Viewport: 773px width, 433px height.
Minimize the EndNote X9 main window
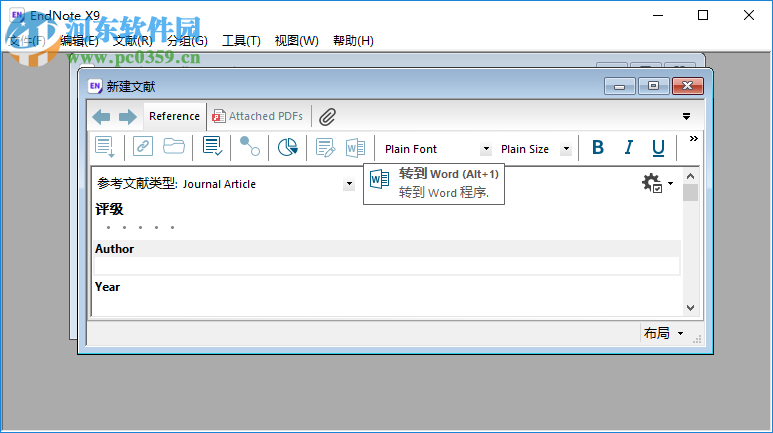pyautogui.click(x=658, y=15)
